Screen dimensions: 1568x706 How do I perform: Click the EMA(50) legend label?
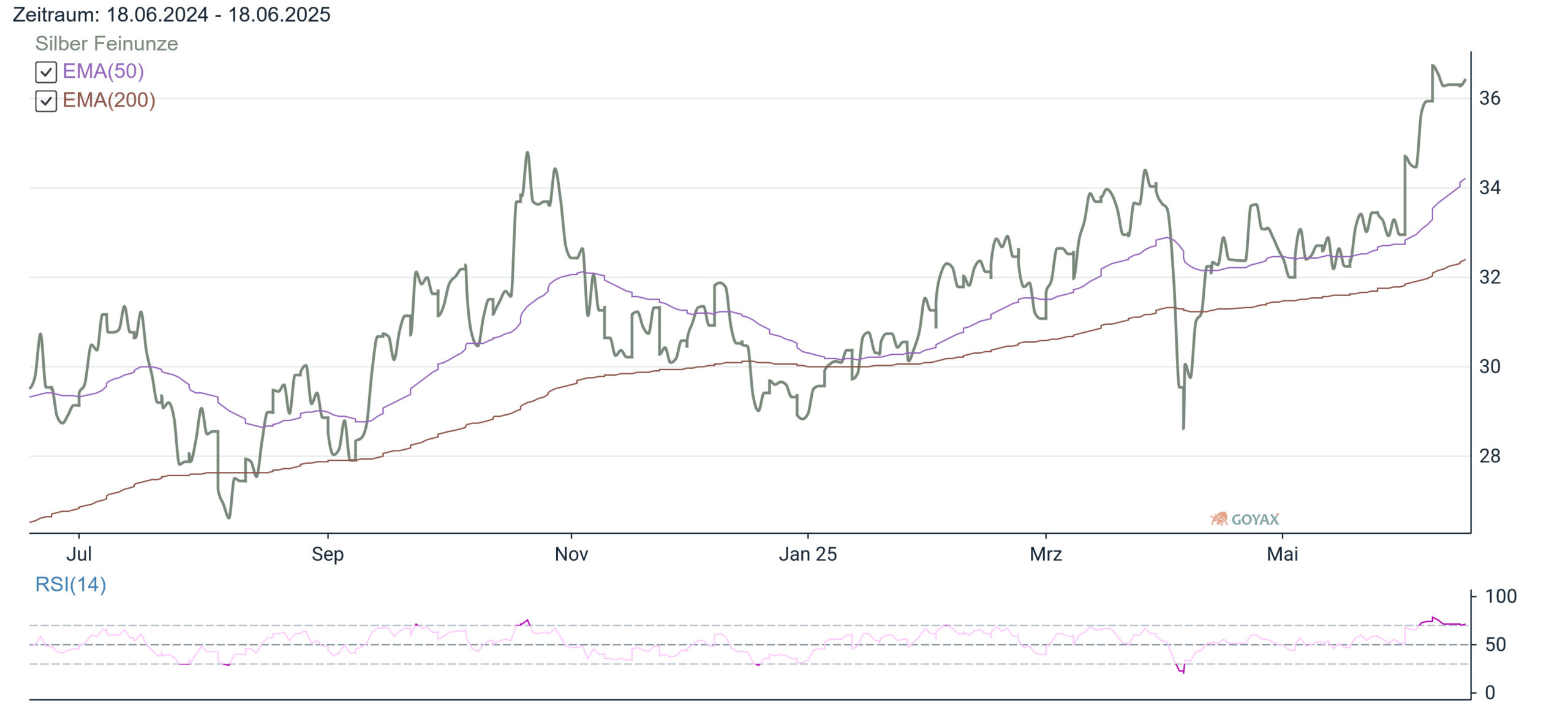pyautogui.click(x=104, y=71)
